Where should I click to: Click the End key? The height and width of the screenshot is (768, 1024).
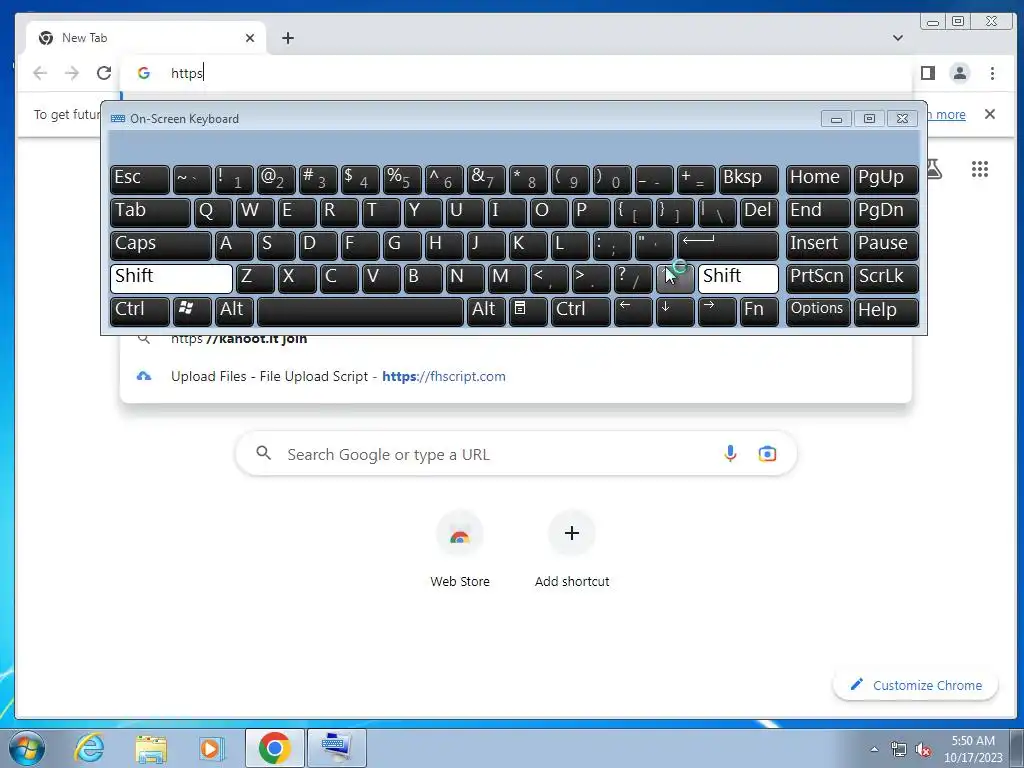click(818, 213)
